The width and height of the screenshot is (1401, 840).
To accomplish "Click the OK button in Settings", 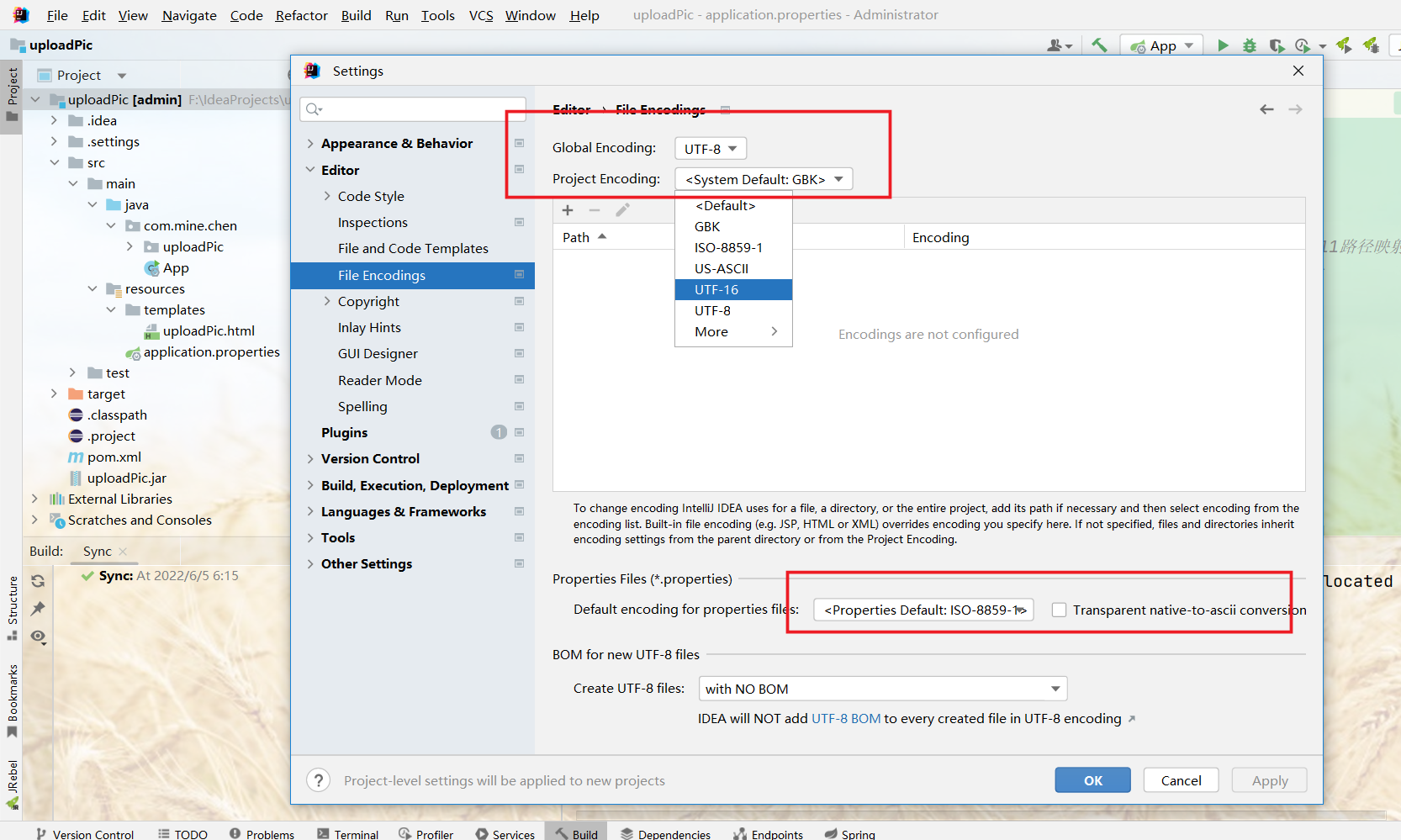I will click(x=1092, y=780).
